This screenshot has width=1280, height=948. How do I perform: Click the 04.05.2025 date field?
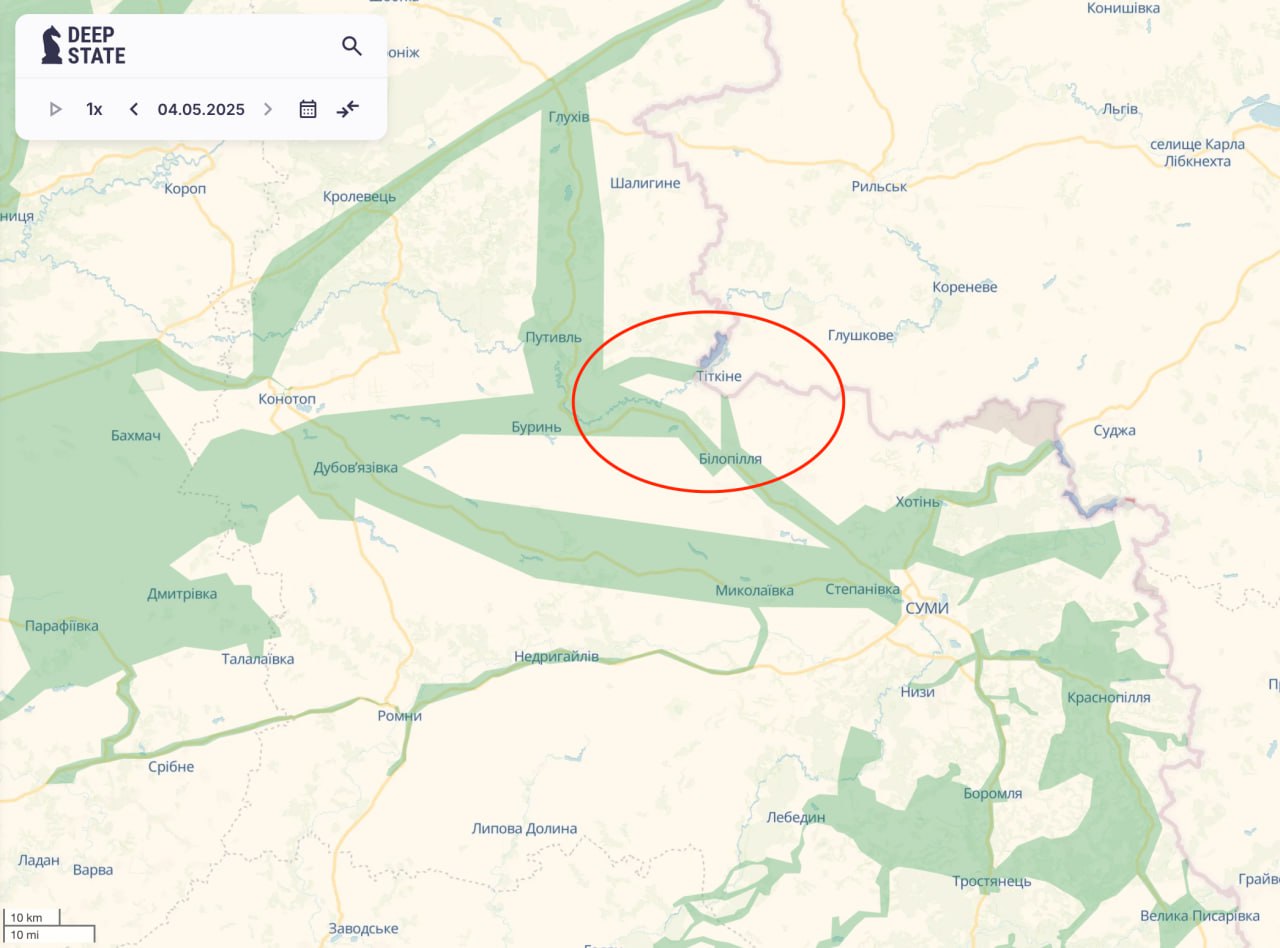coord(201,109)
